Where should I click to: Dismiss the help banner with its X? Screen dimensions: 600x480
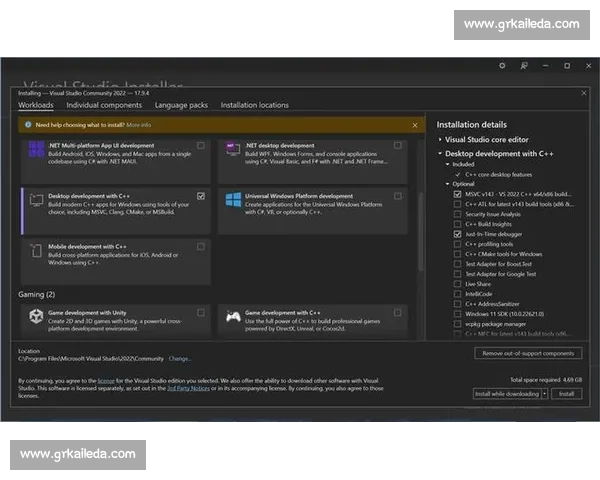(415, 125)
